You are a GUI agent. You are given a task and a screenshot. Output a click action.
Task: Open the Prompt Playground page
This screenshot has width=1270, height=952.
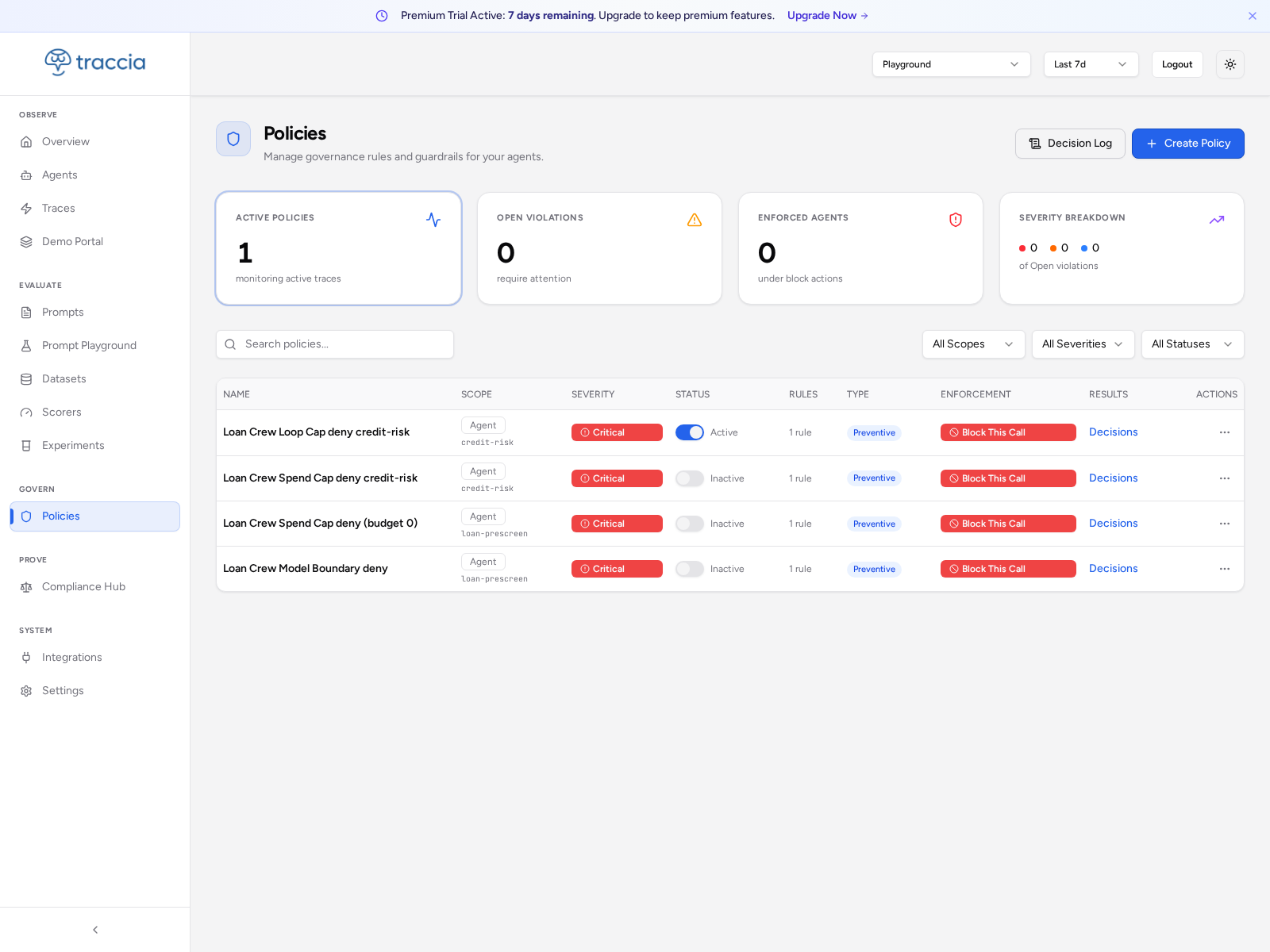(95, 345)
